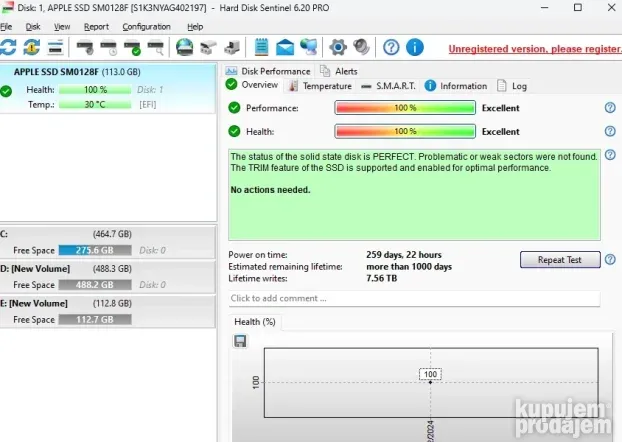Open the Temperature tab
The image size is (622, 442).
(x=321, y=86)
